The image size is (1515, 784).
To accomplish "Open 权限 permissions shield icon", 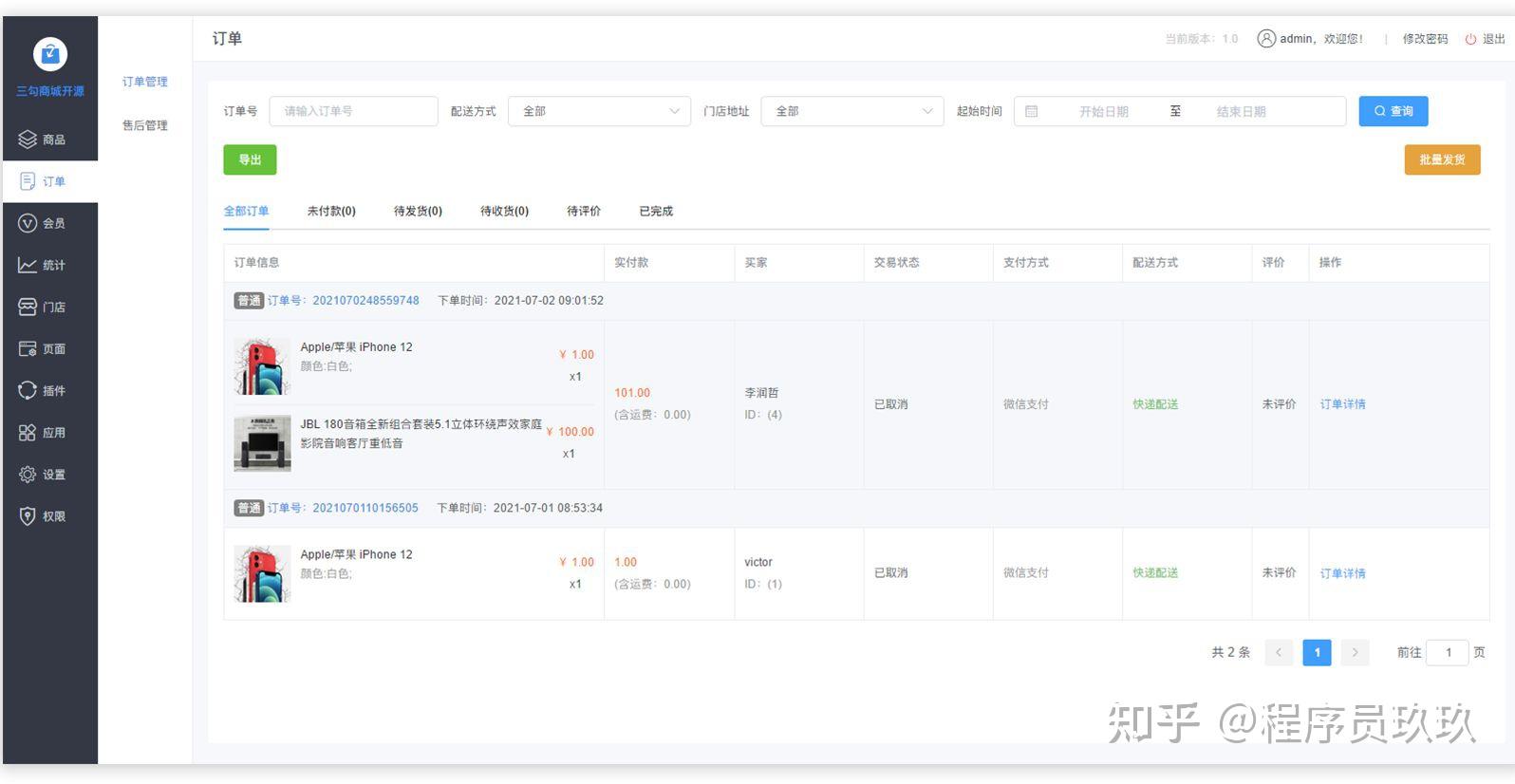I will point(28,515).
